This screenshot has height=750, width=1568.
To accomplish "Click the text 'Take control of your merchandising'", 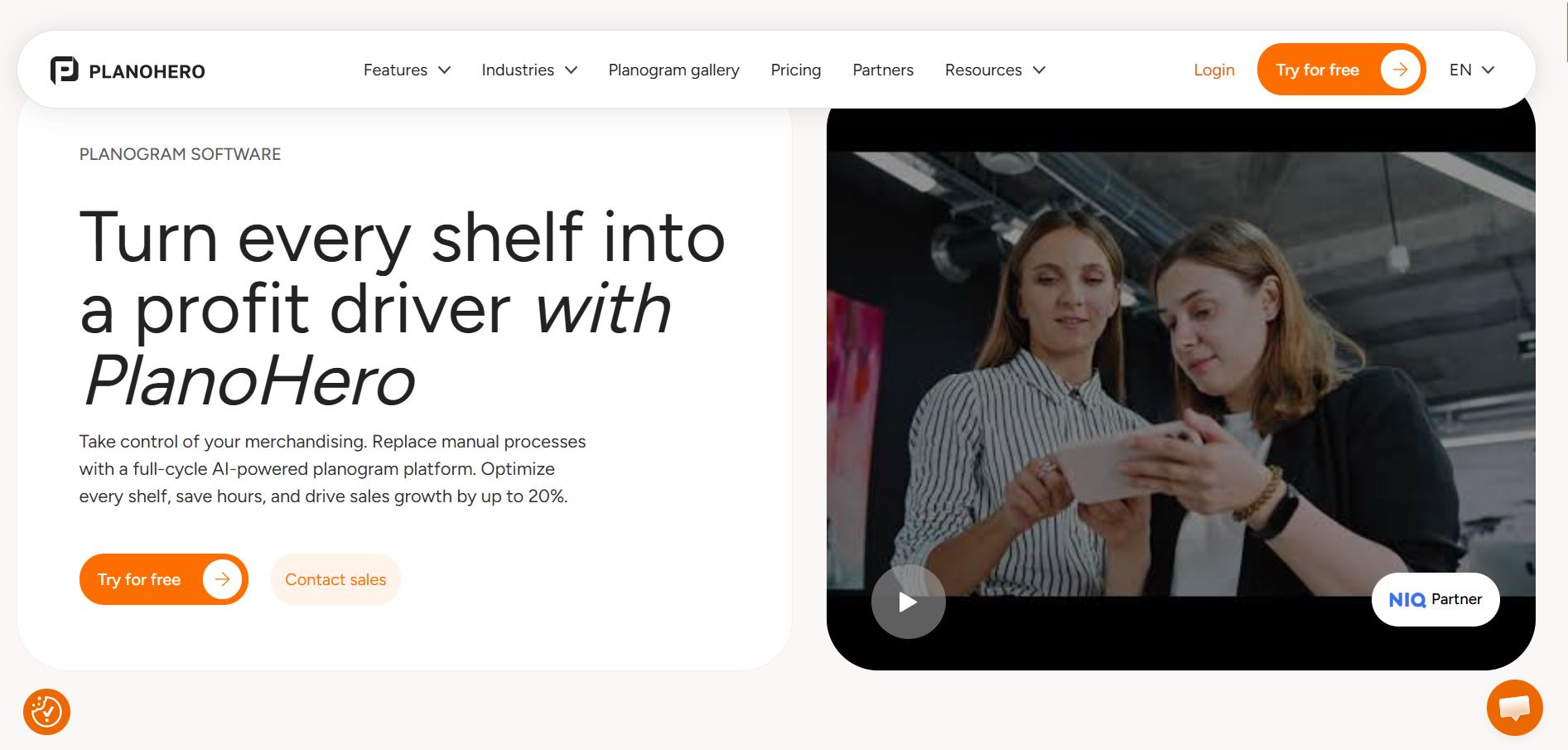I will coord(222,442).
